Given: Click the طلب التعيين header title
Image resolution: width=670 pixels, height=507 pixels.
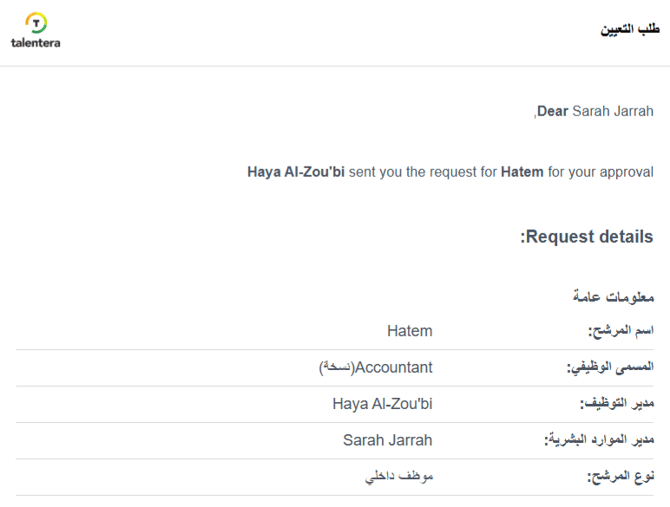Looking at the screenshot, I should pos(629,30).
